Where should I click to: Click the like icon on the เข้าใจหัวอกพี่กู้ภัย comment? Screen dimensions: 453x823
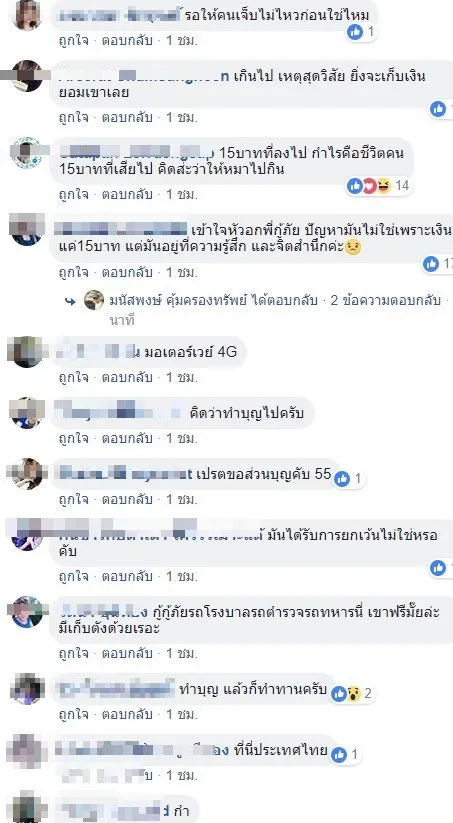pyautogui.click(x=431, y=264)
